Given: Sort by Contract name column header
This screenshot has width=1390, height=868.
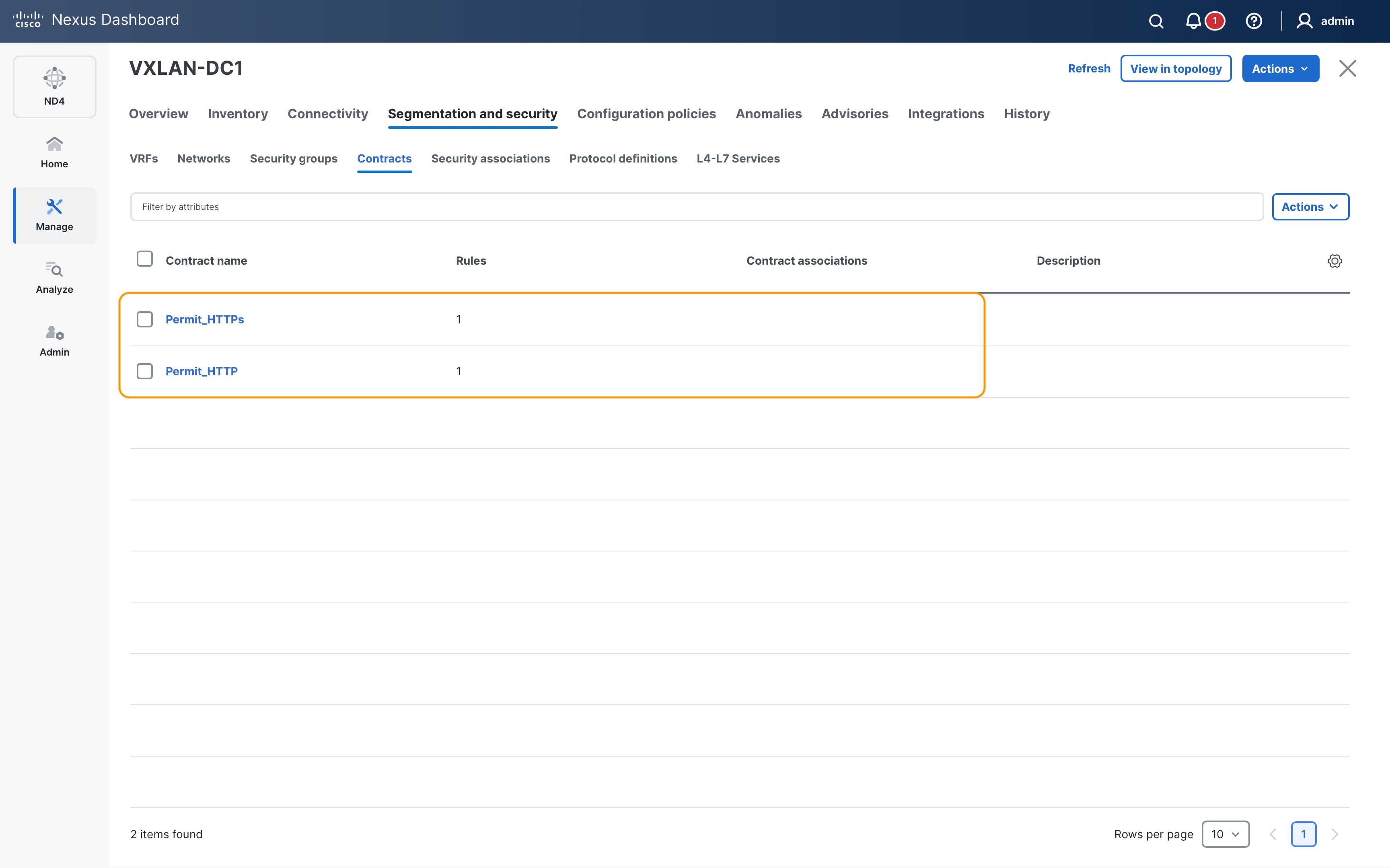Looking at the screenshot, I should pyautogui.click(x=206, y=261).
